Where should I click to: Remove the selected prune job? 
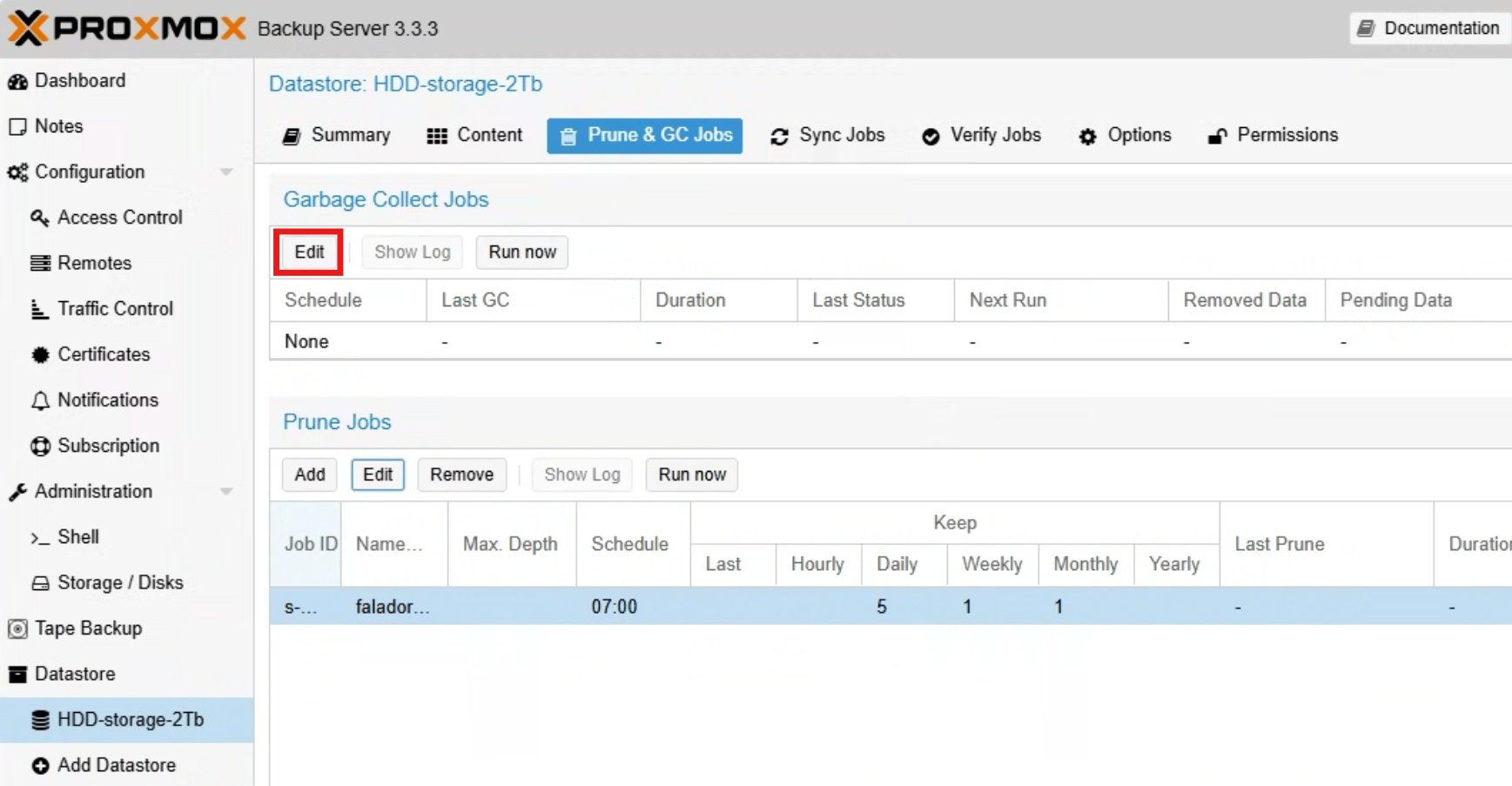(462, 475)
